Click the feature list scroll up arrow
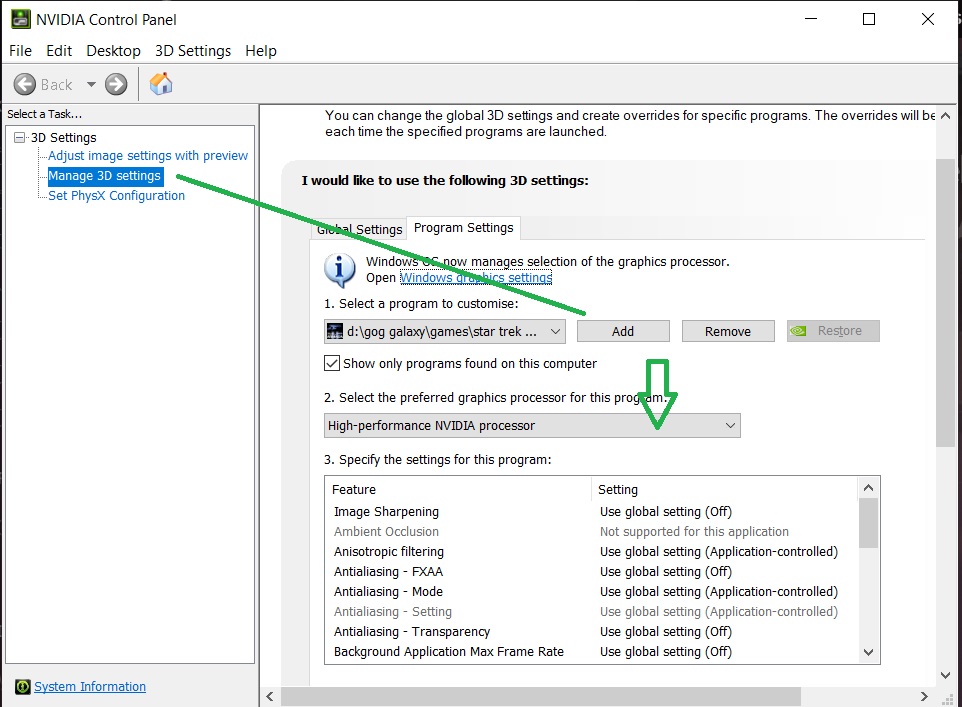 [x=868, y=488]
